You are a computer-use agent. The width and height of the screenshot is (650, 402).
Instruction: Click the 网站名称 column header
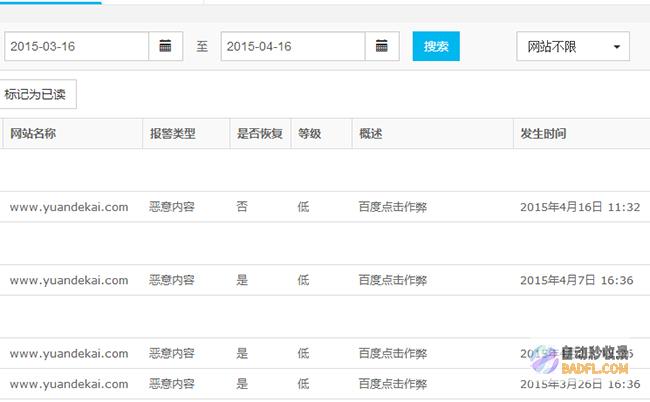click(33, 133)
